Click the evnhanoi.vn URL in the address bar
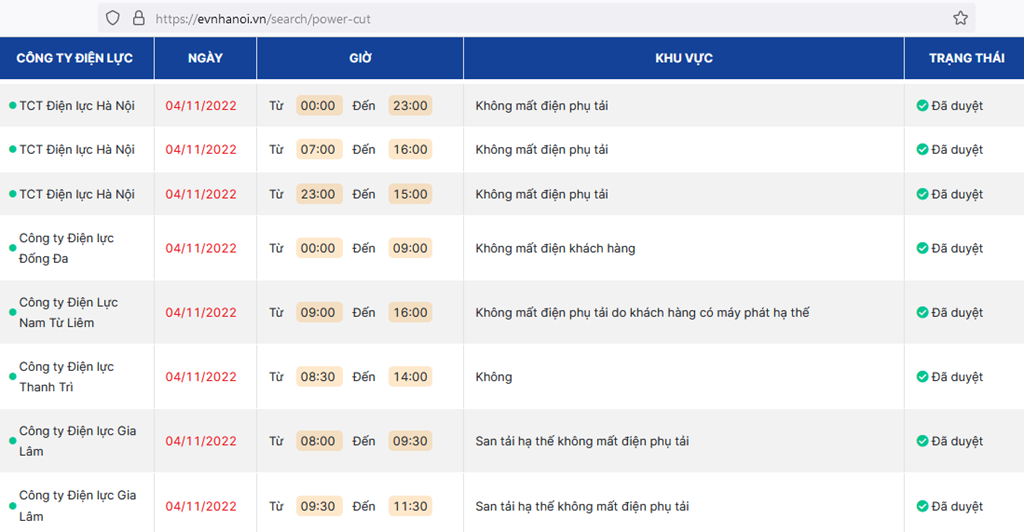The height and width of the screenshot is (532, 1024). coord(263,19)
